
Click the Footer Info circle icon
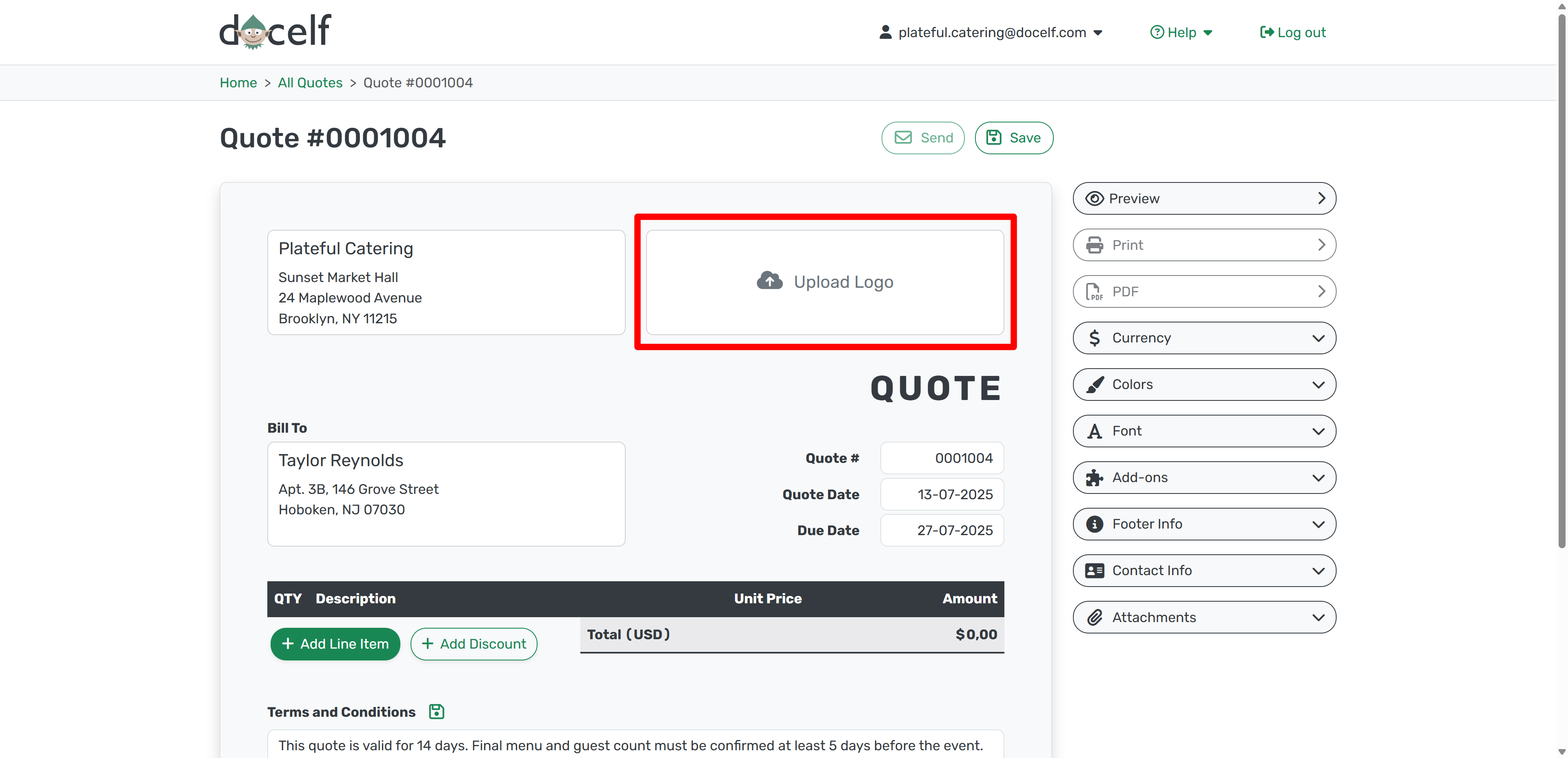(x=1094, y=524)
